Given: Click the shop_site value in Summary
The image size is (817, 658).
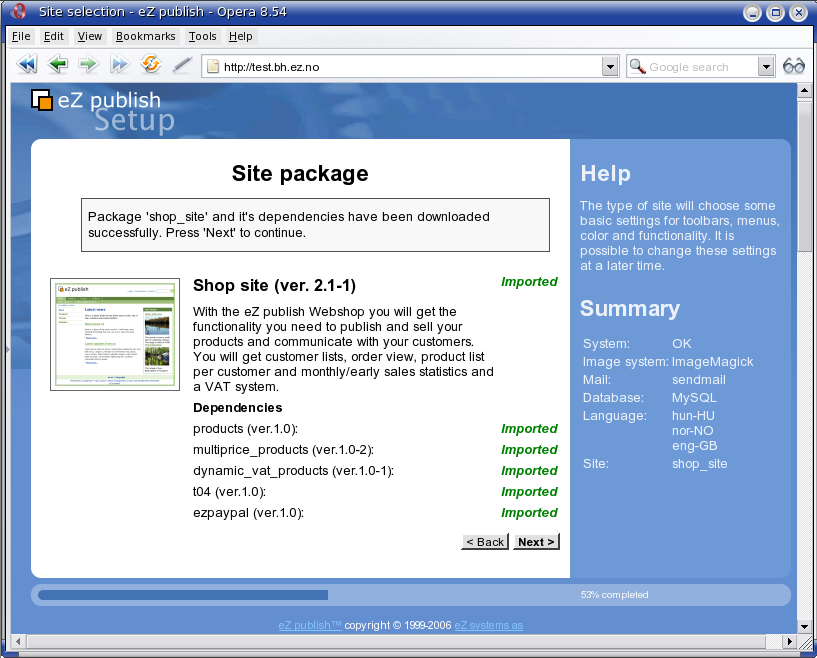Looking at the screenshot, I should (699, 464).
